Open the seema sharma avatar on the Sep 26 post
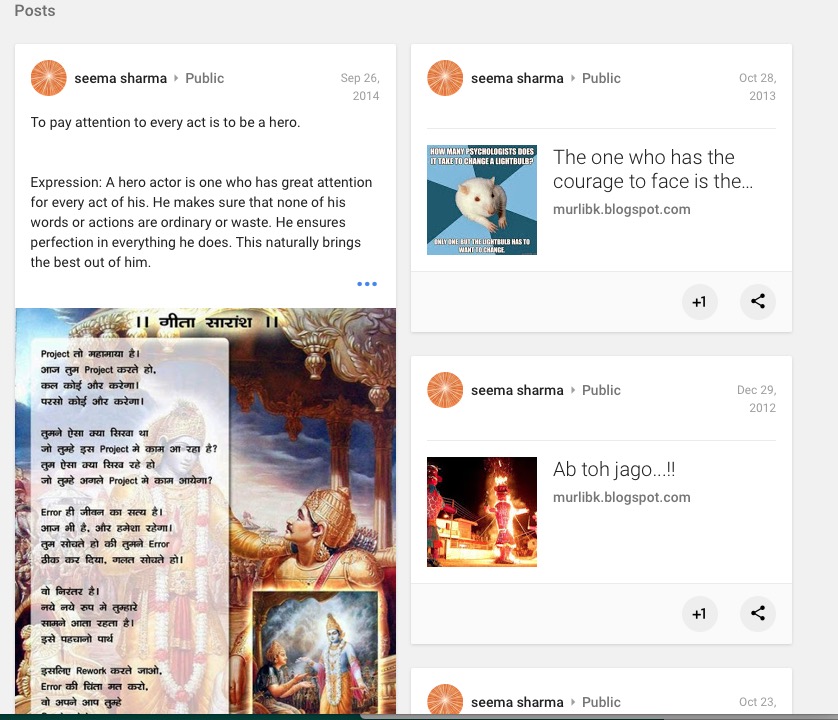Screen dimensions: 838x720 (49, 78)
